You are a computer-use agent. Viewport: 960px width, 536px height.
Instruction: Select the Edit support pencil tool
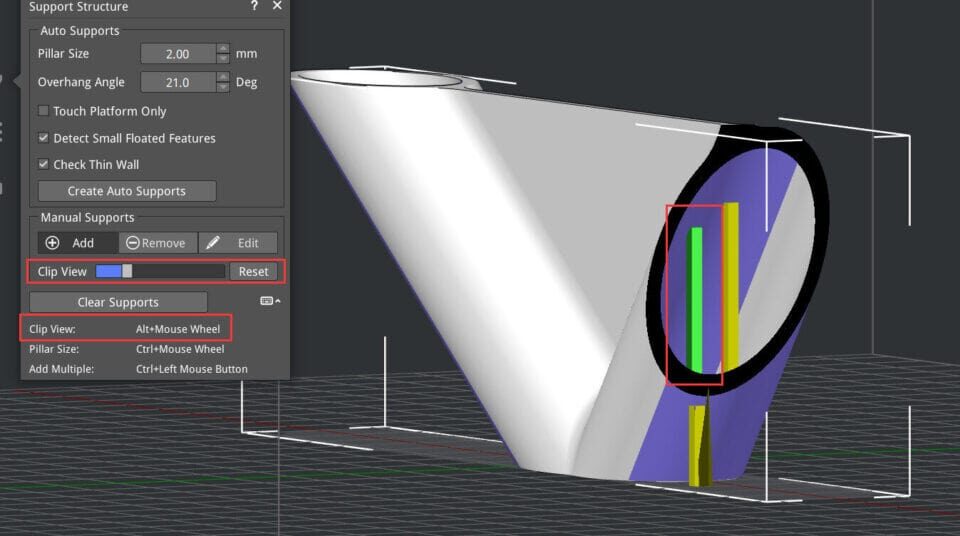[x=237, y=243]
